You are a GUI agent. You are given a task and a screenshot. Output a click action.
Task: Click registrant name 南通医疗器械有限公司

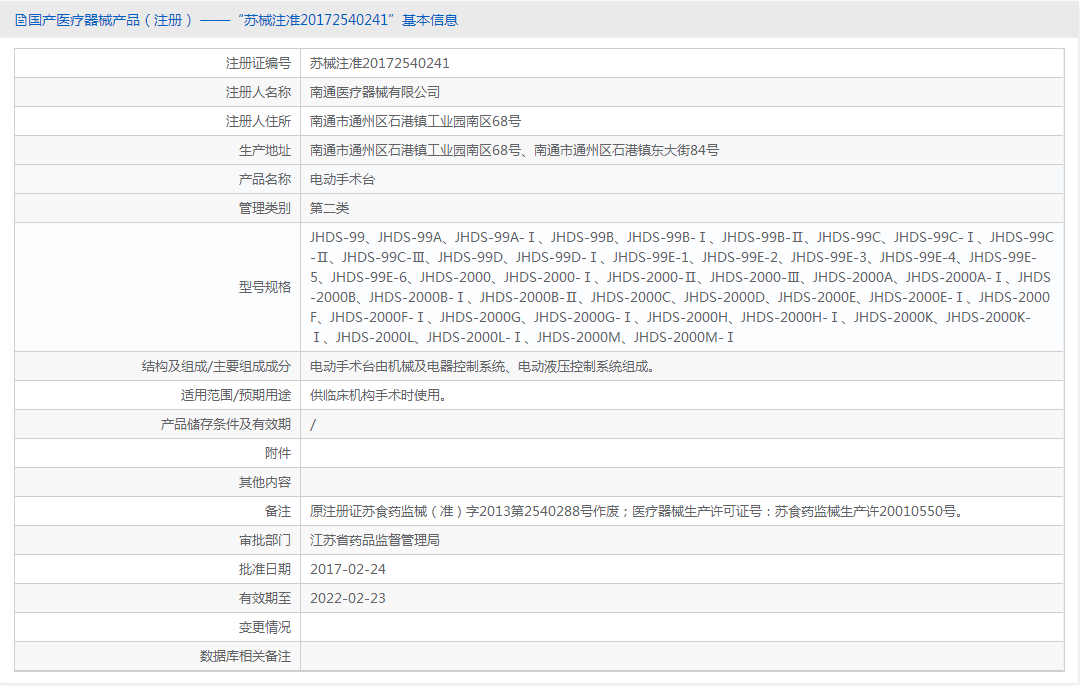(x=375, y=92)
